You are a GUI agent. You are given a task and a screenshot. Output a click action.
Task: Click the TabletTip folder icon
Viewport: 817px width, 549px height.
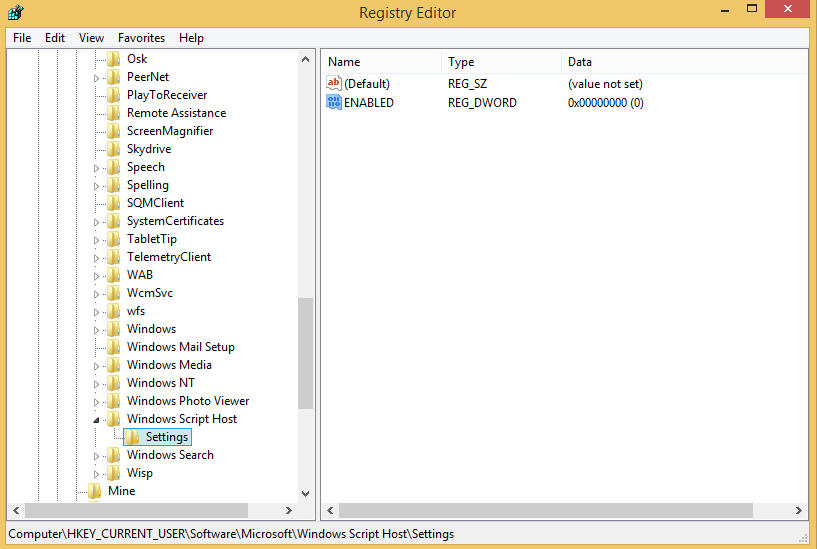pos(114,239)
